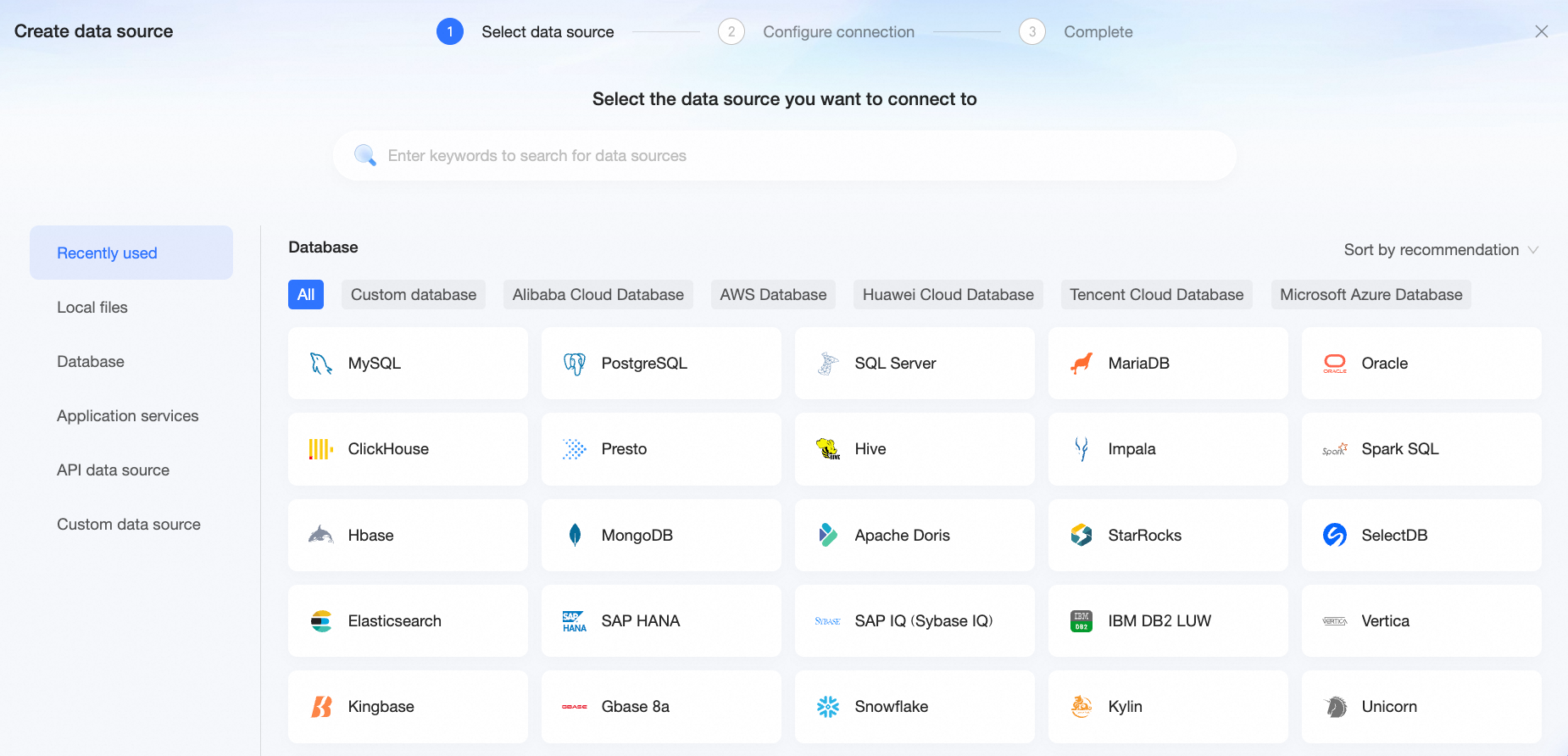Image resolution: width=1568 pixels, height=756 pixels.
Task: Click the Apache Doris logo icon
Action: click(828, 535)
